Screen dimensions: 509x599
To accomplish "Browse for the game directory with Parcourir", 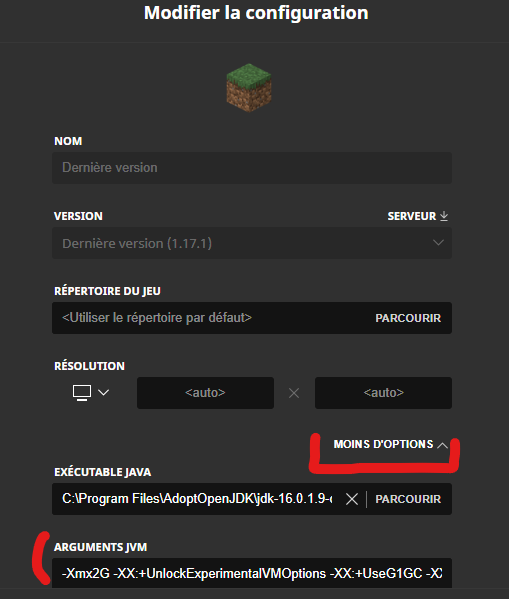I will tap(408, 318).
